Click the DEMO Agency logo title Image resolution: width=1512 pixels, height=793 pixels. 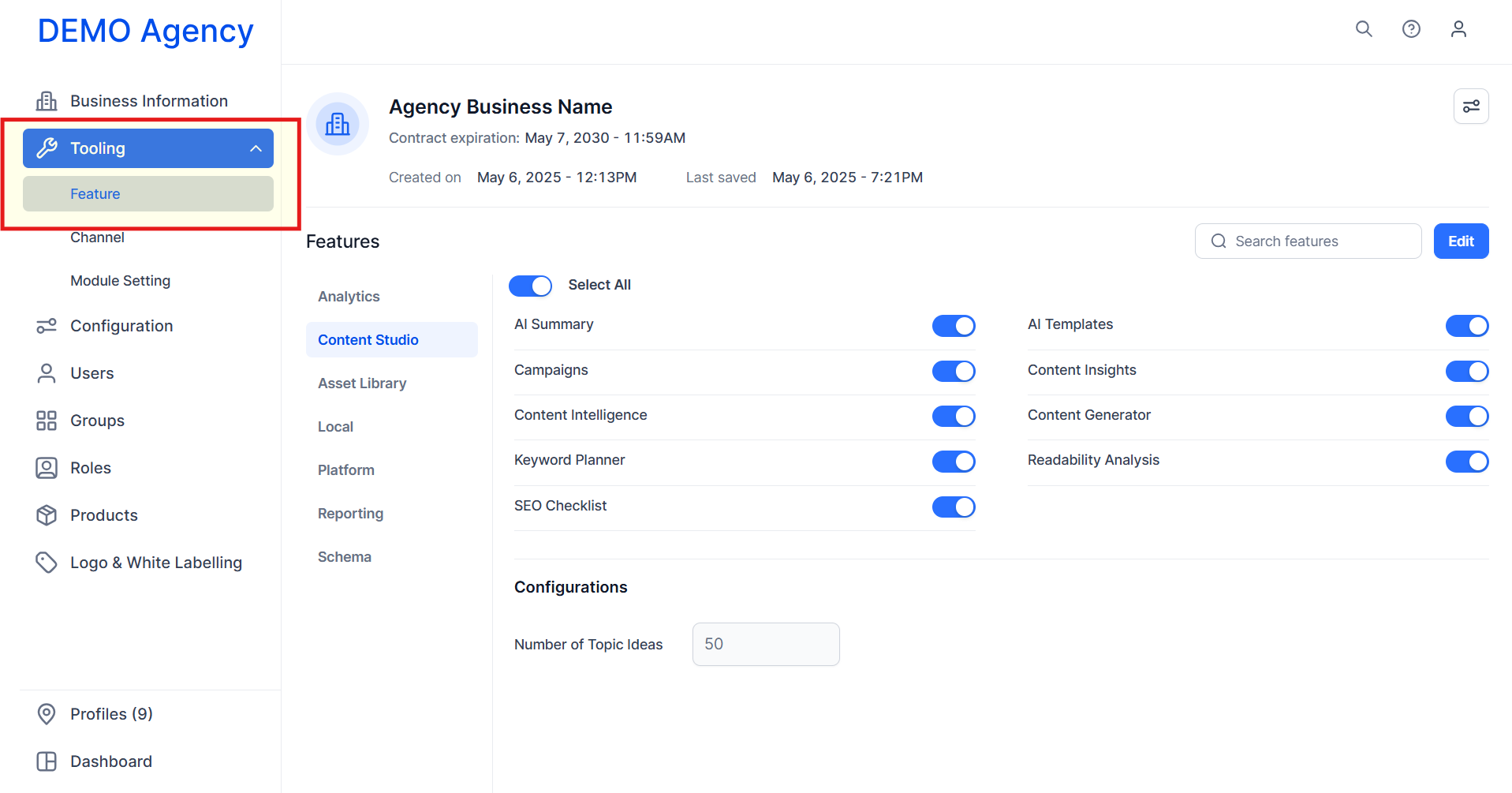pos(146,32)
